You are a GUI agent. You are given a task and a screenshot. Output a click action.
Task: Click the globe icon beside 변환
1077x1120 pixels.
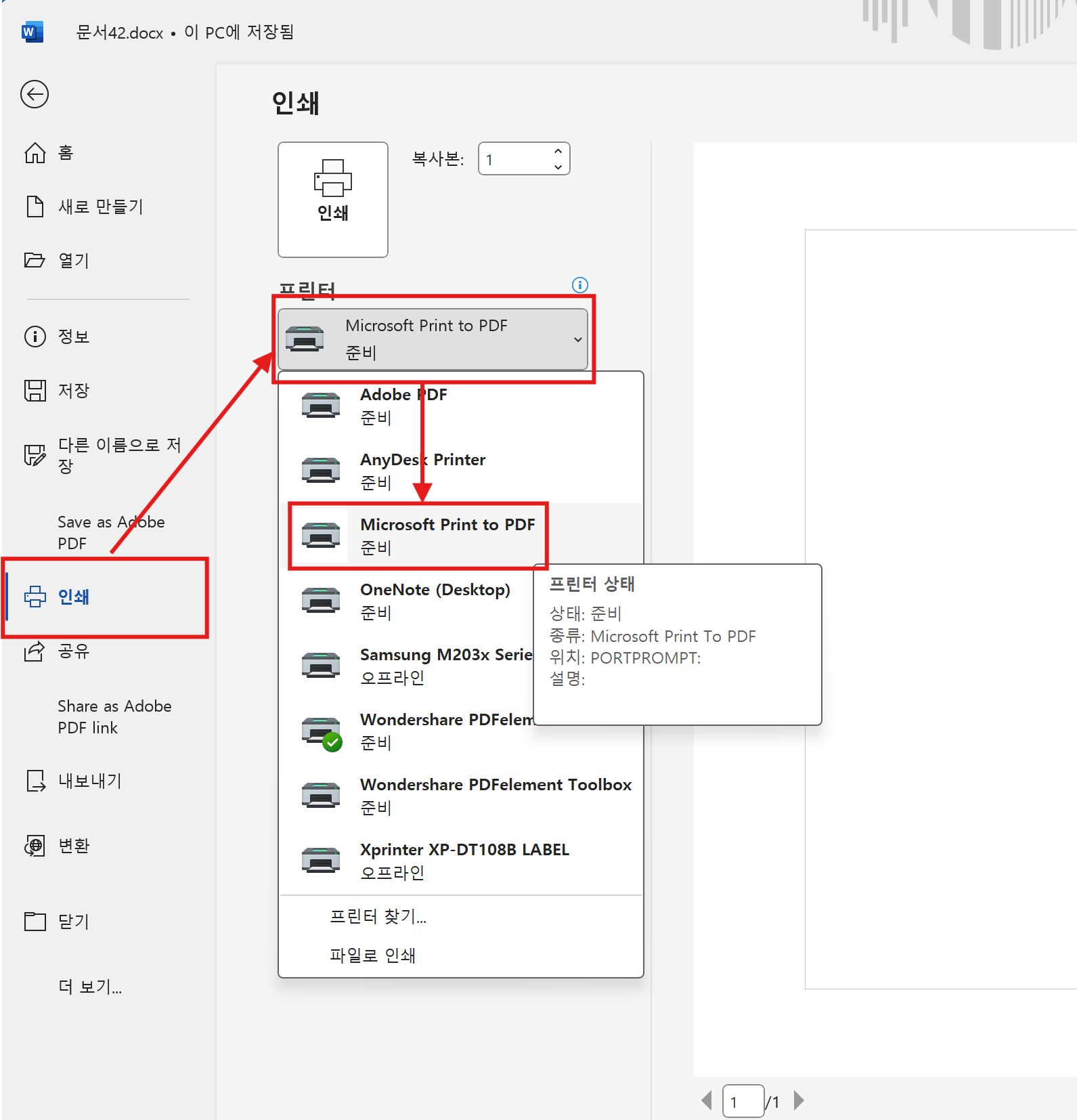coord(35,846)
